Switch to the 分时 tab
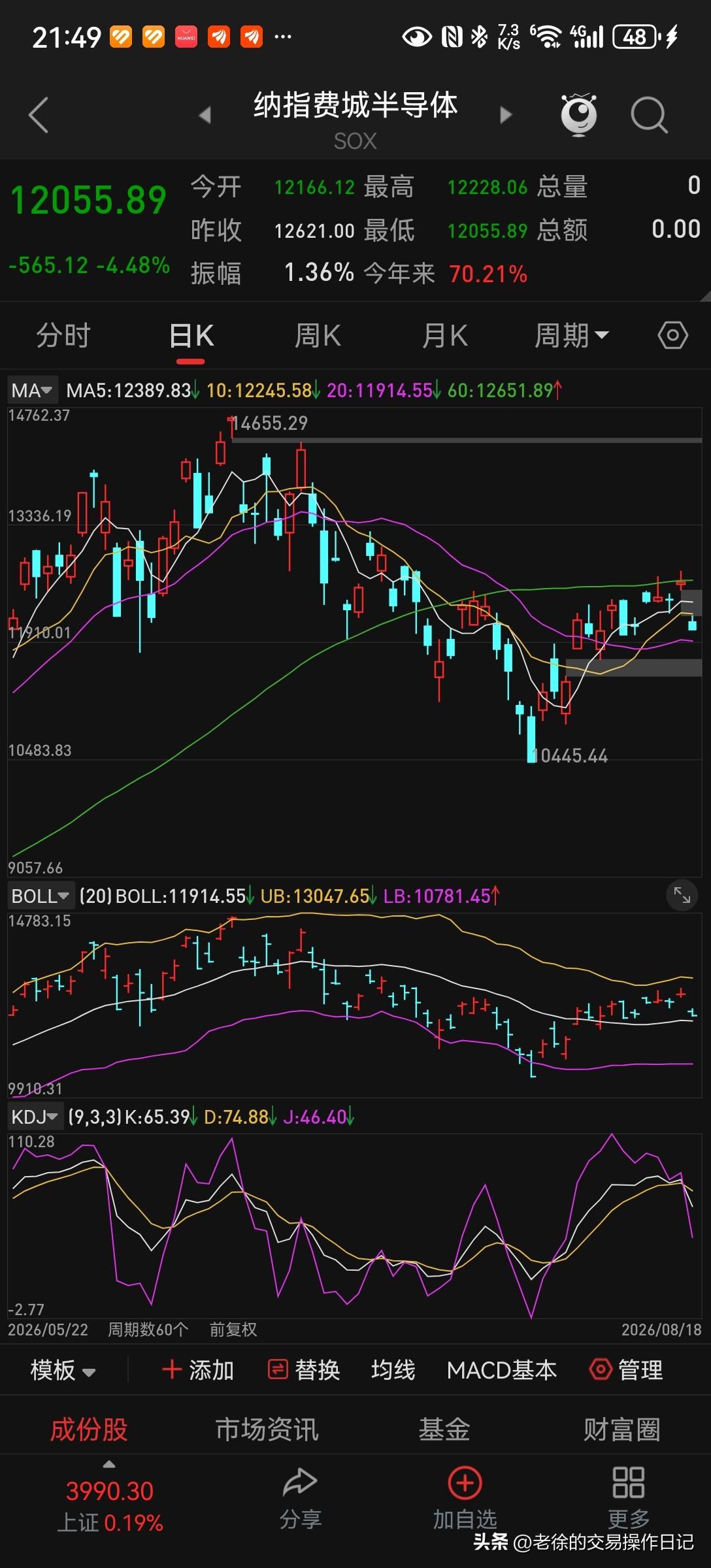 (63, 336)
